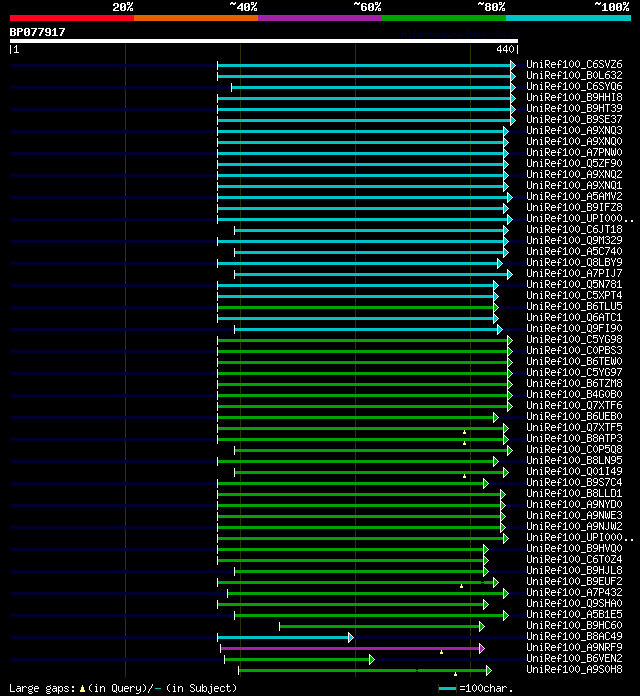The height and width of the screenshot is (696, 640).
Task: Select the UniRef100_B9HVQ0 label
Action: point(574,548)
